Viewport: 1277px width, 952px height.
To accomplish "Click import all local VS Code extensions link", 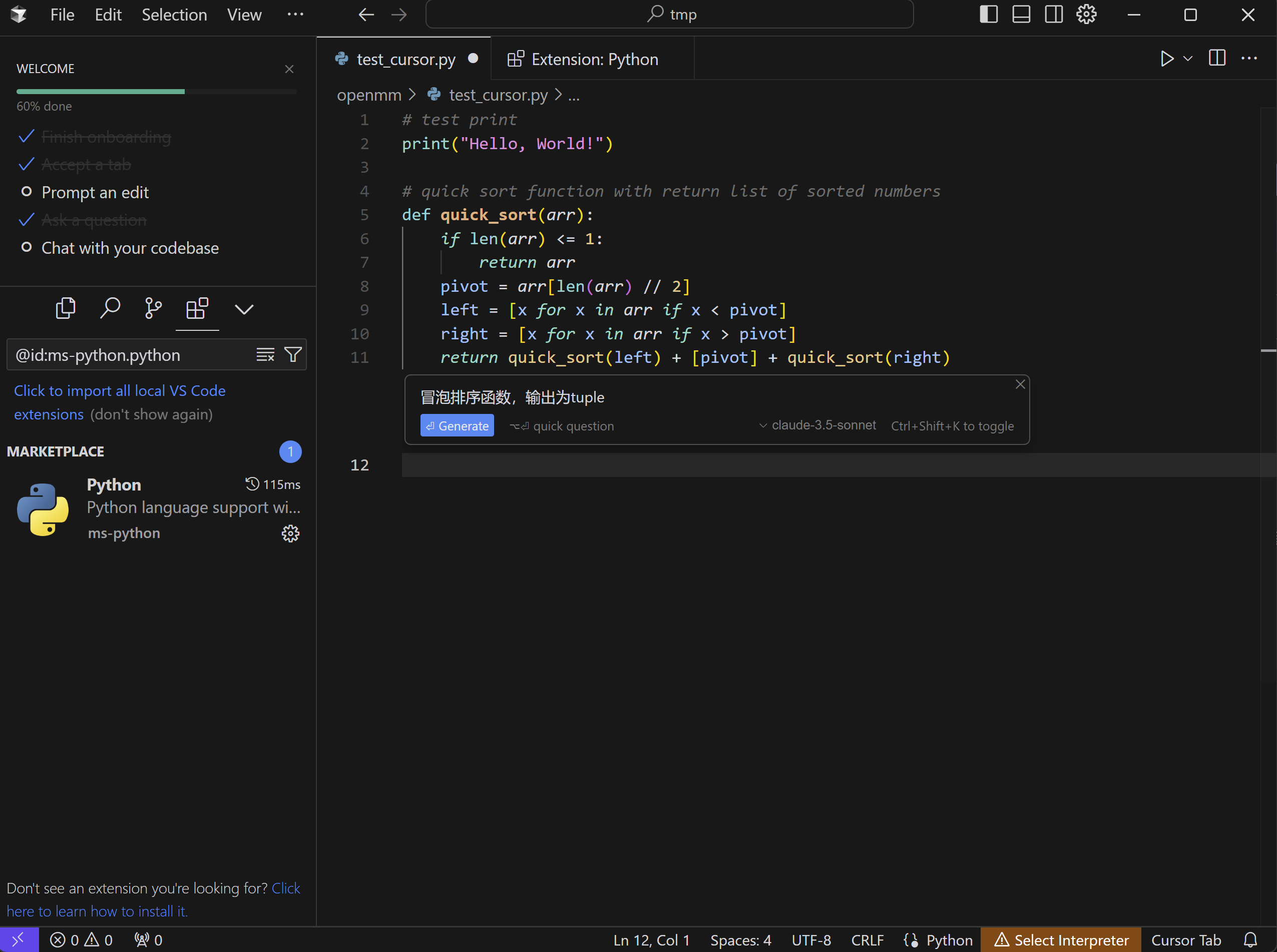I will tap(119, 391).
